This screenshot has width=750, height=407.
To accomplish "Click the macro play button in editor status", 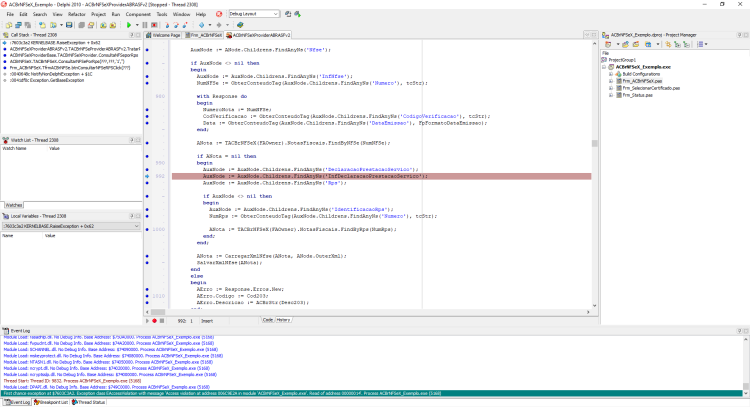I will click(x=147, y=321).
